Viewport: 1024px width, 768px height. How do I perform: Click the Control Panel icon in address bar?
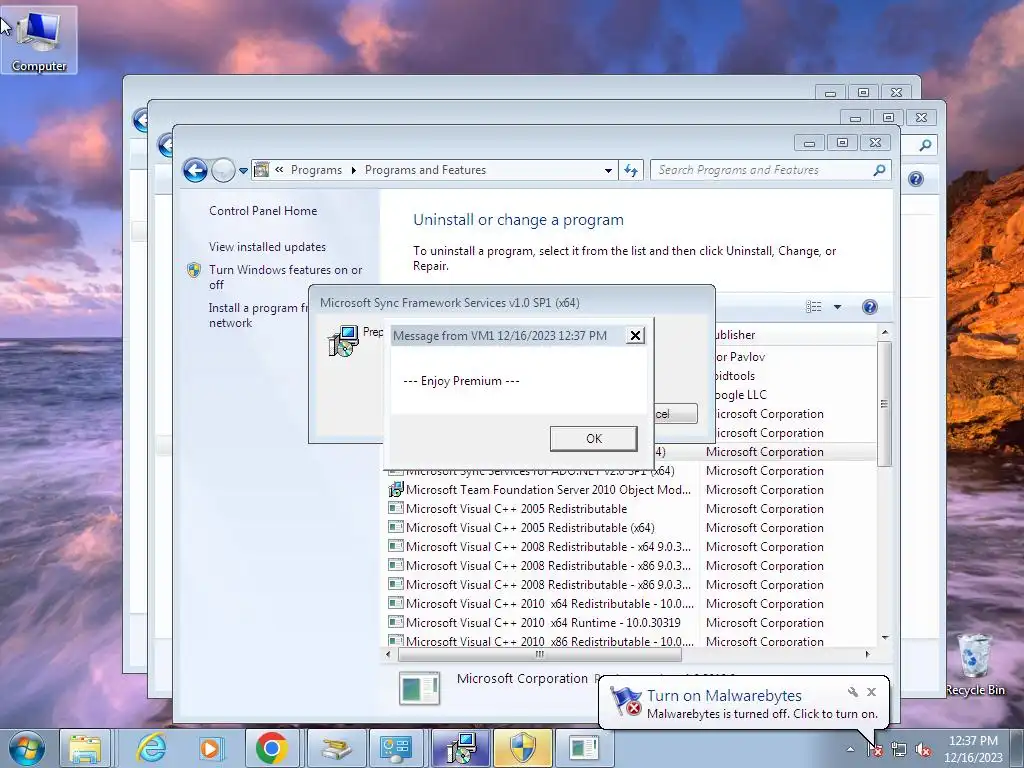(261, 170)
